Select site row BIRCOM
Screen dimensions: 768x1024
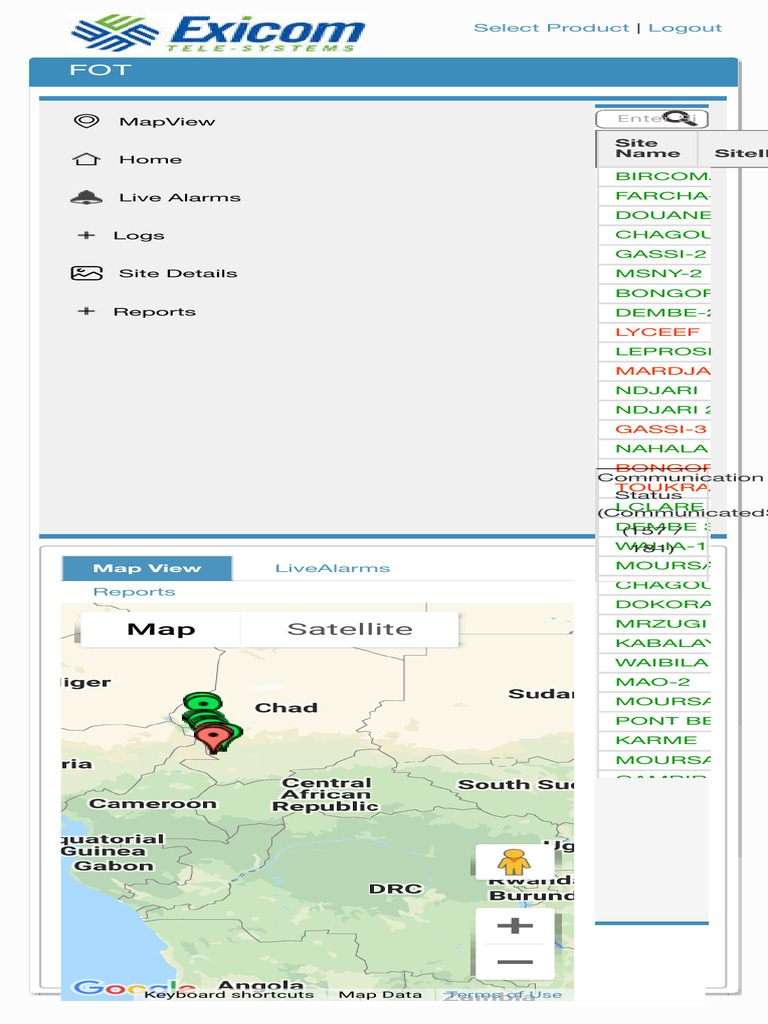pos(654,176)
